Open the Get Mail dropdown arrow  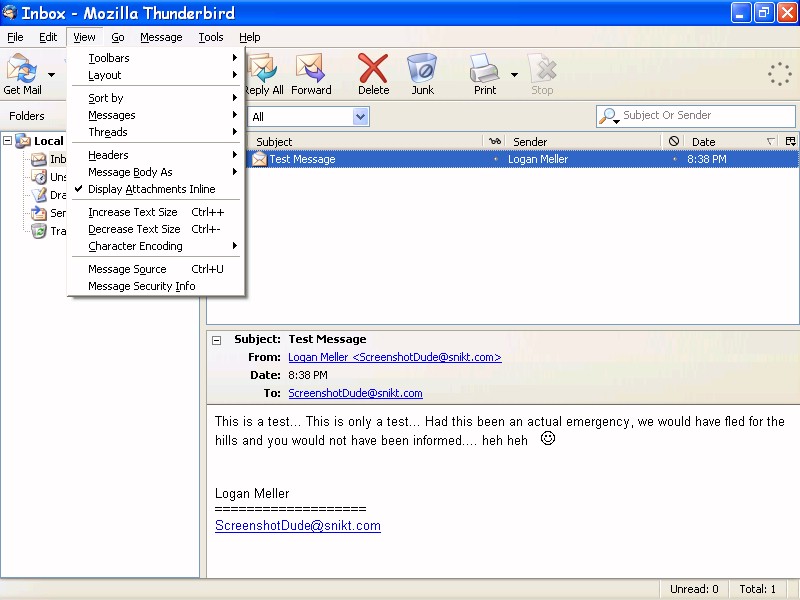click(x=52, y=75)
